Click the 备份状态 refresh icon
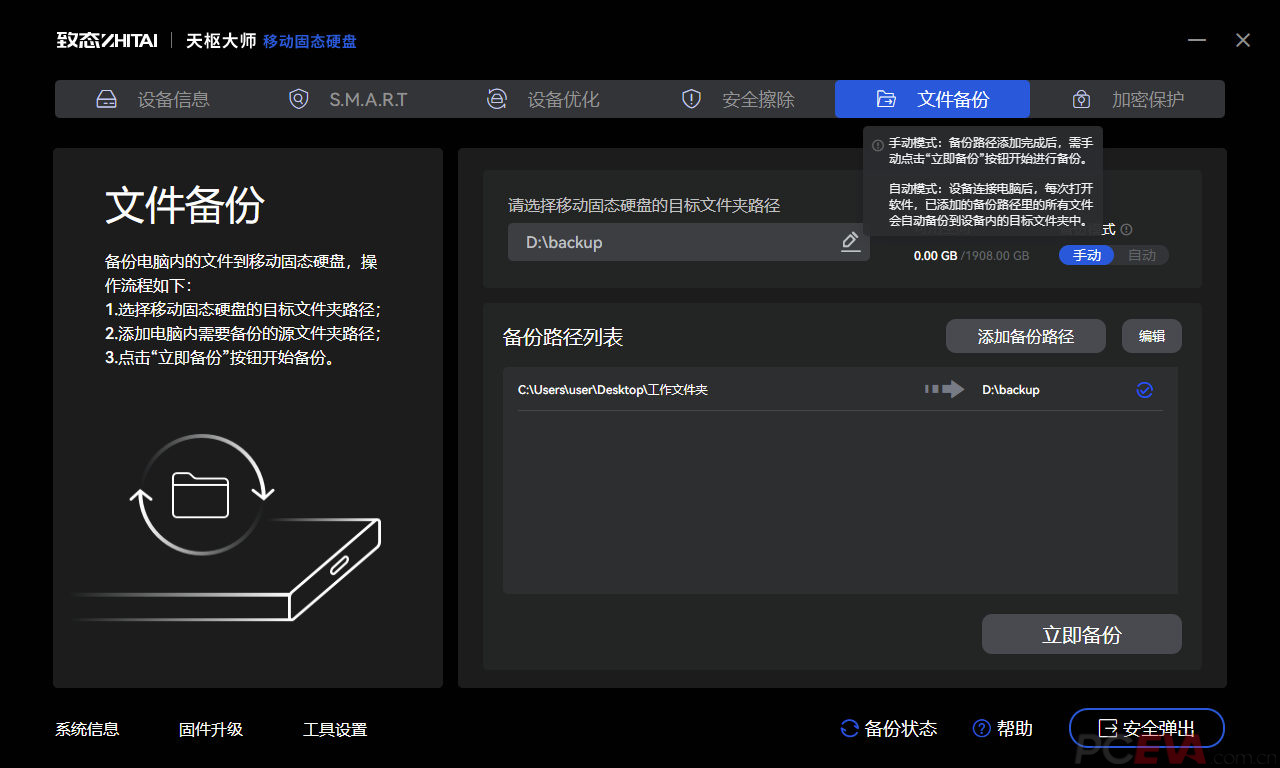The width and height of the screenshot is (1280, 768). click(x=849, y=728)
